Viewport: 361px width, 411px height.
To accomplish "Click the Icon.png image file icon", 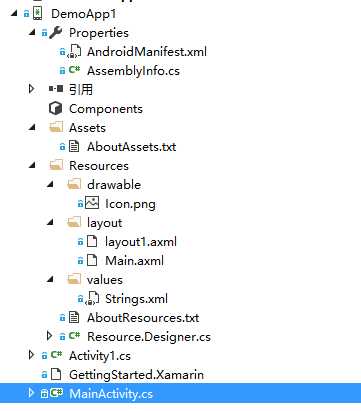I will pyautogui.click(x=92, y=203).
